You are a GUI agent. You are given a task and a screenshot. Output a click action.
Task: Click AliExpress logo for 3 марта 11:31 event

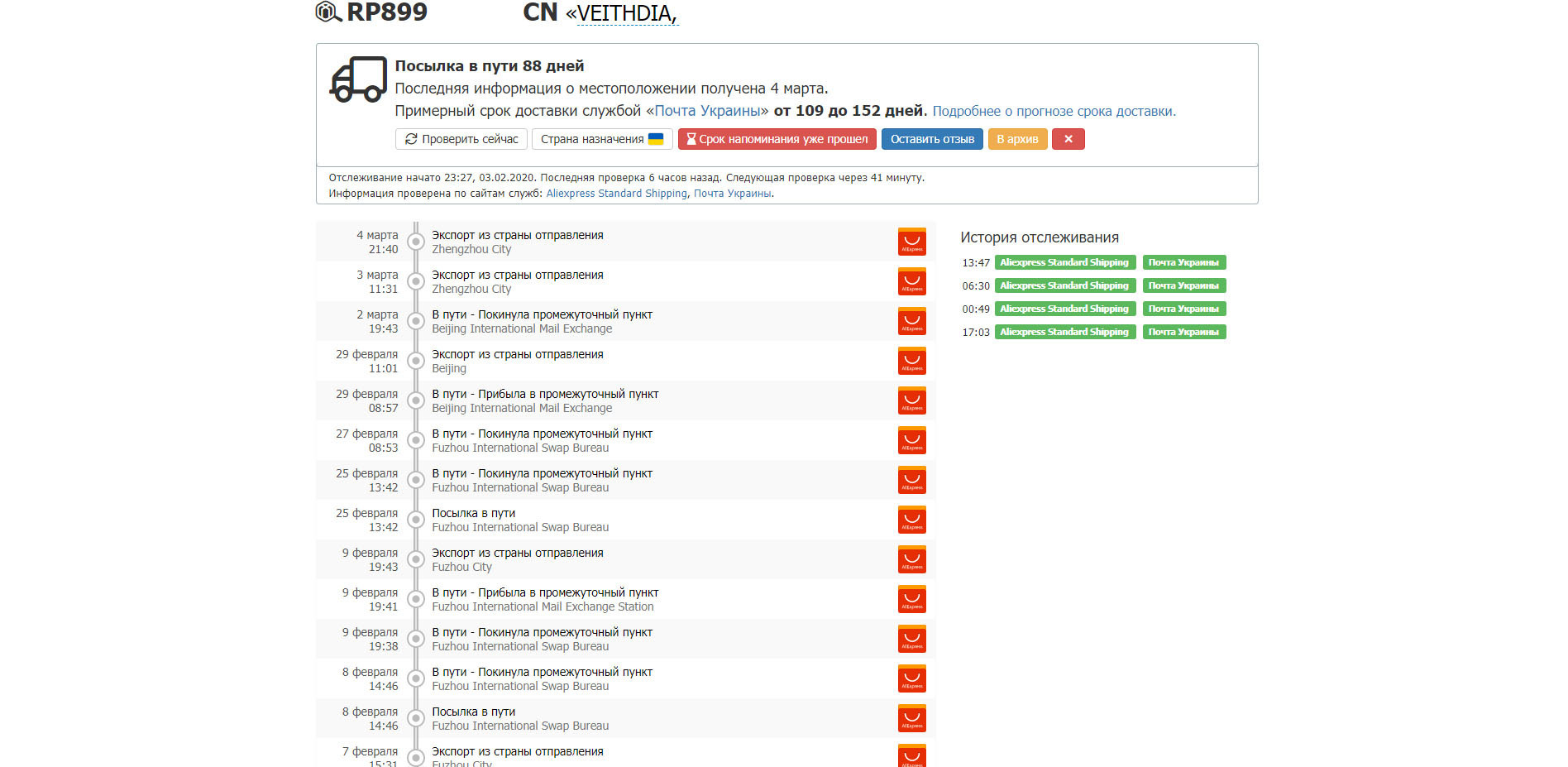tap(912, 281)
